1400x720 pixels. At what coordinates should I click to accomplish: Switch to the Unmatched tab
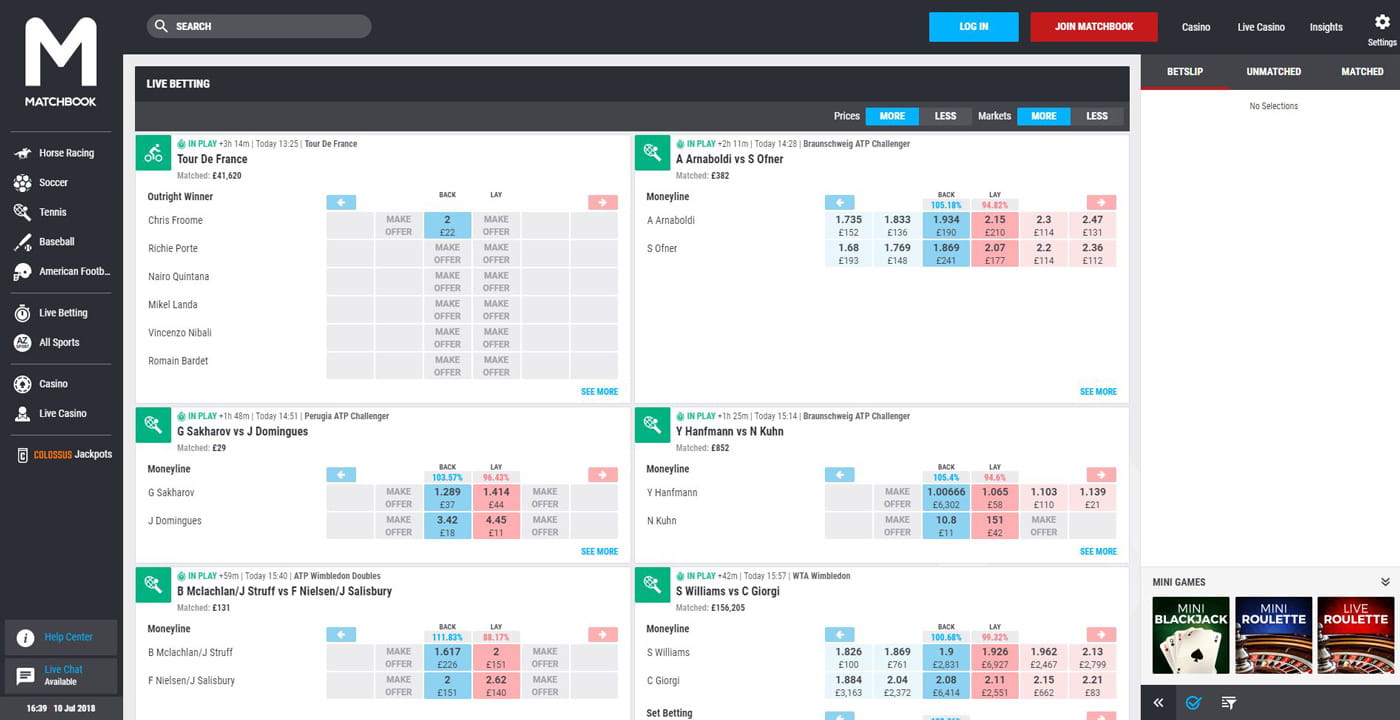point(1274,72)
